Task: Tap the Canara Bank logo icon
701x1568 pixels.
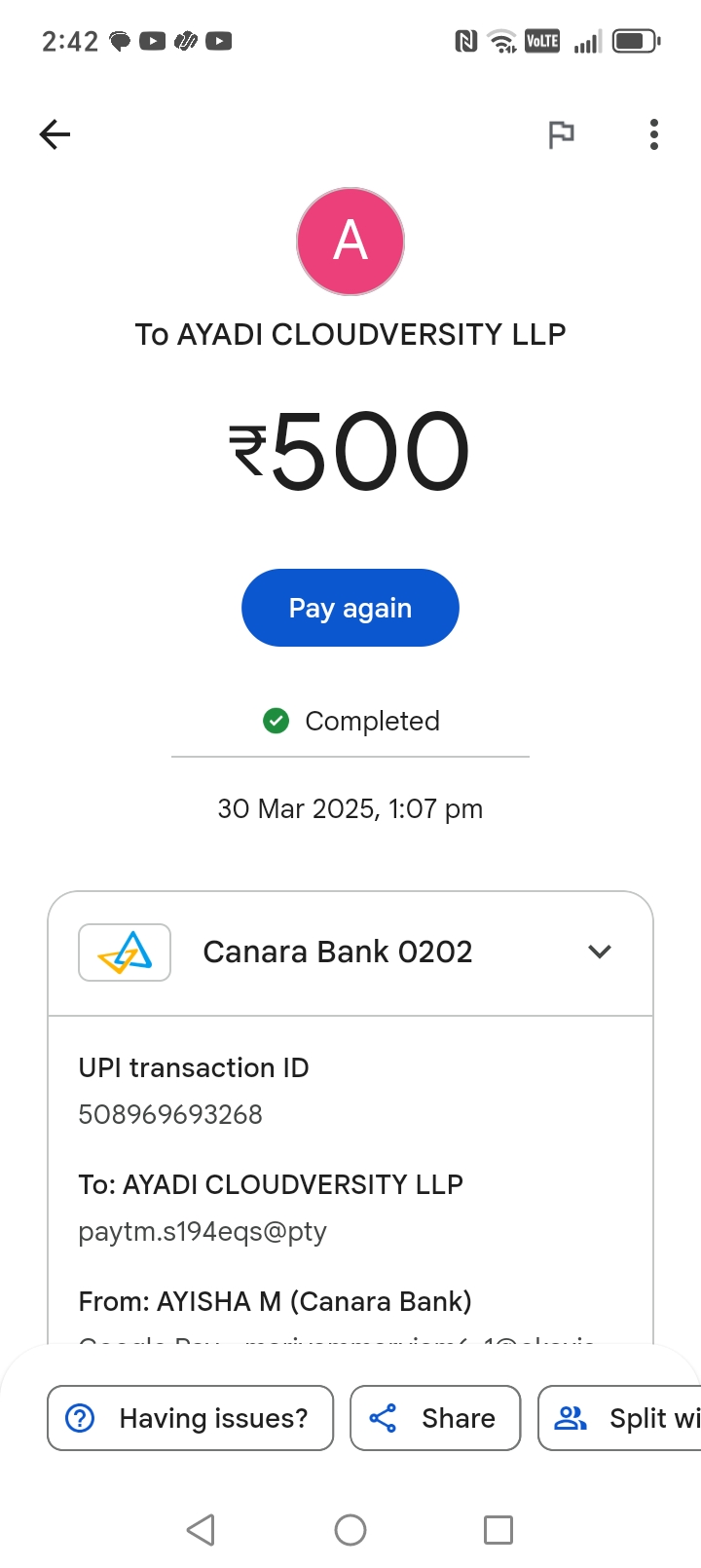Action: click(x=125, y=952)
